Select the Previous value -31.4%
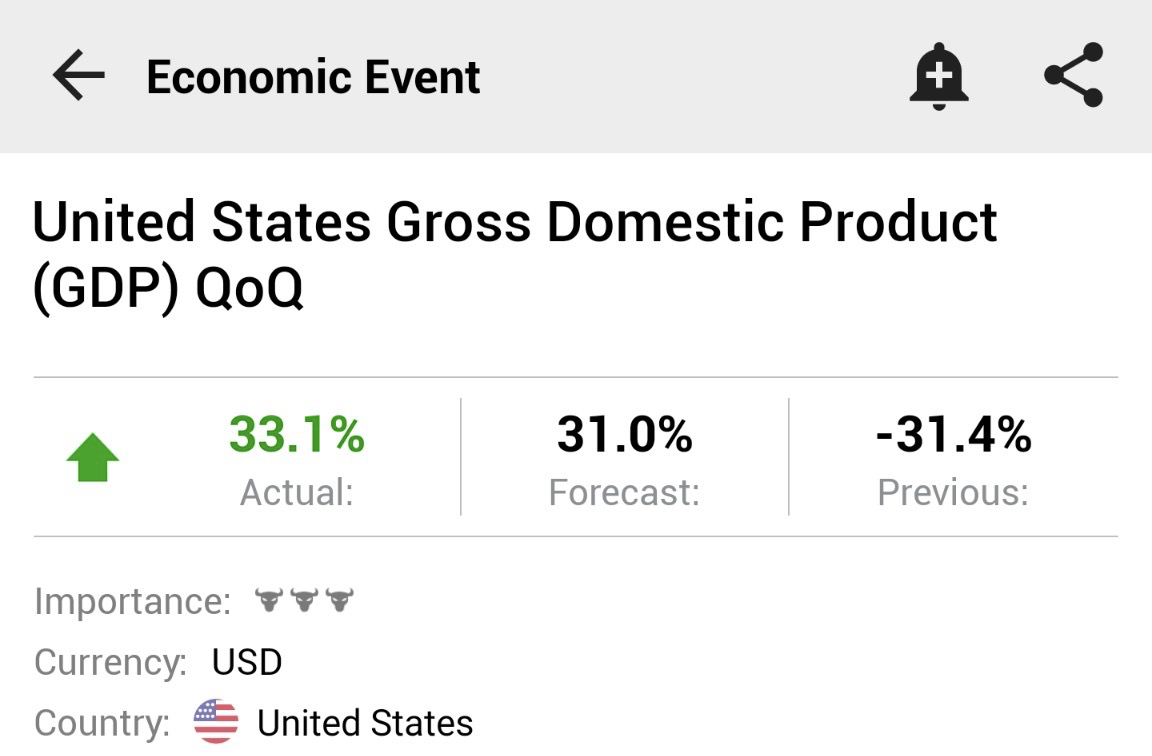 pos(954,434)
